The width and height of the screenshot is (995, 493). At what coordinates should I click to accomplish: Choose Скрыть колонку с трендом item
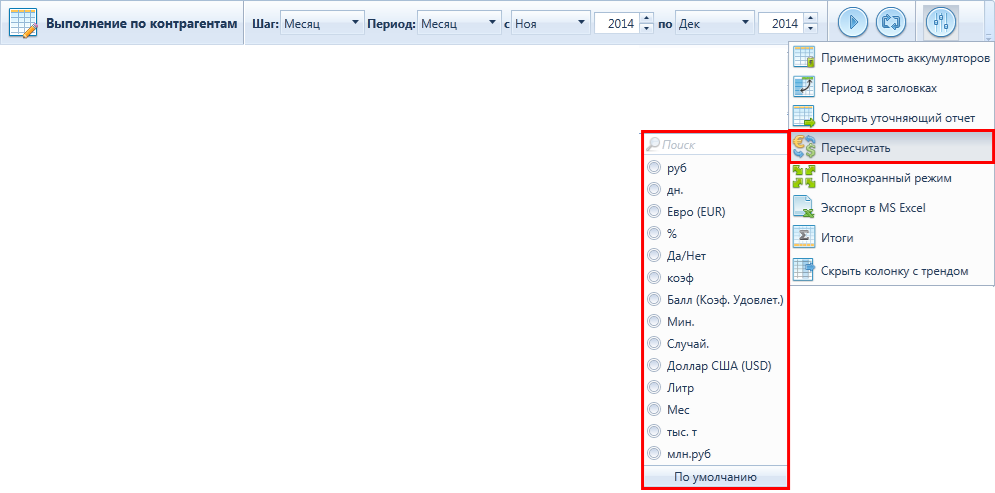coord(891,271)
